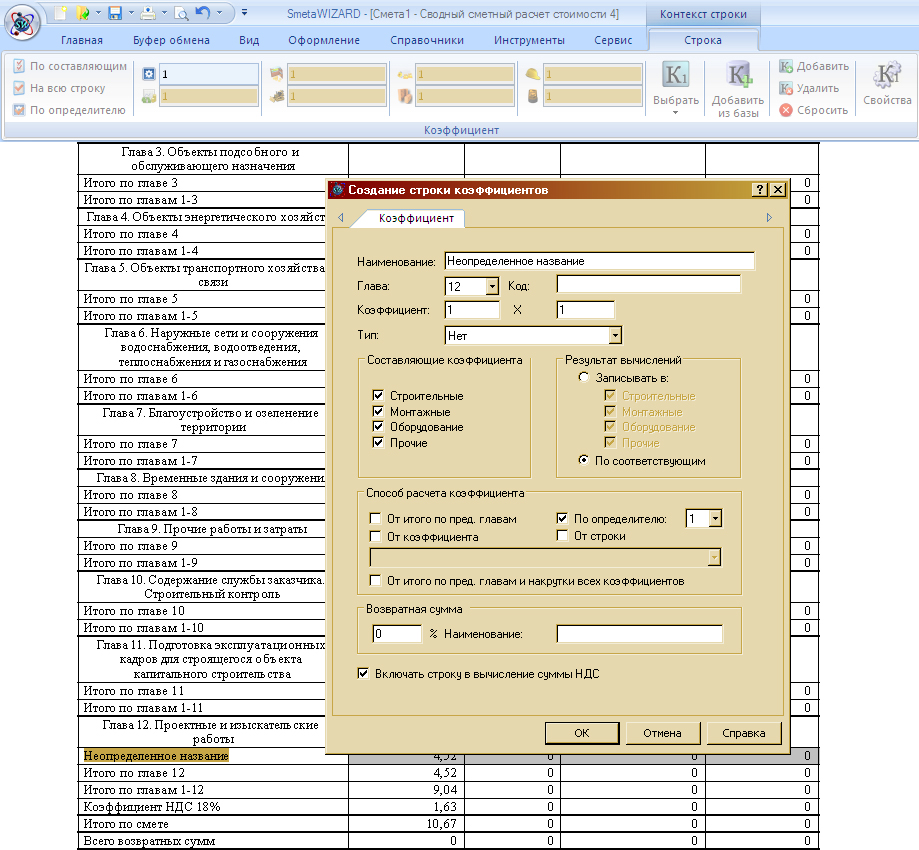This screenshot has height=850, width=919.
Task: Click the save (floppy disk) icon in quick access toolbar
Action: [116, 13]
